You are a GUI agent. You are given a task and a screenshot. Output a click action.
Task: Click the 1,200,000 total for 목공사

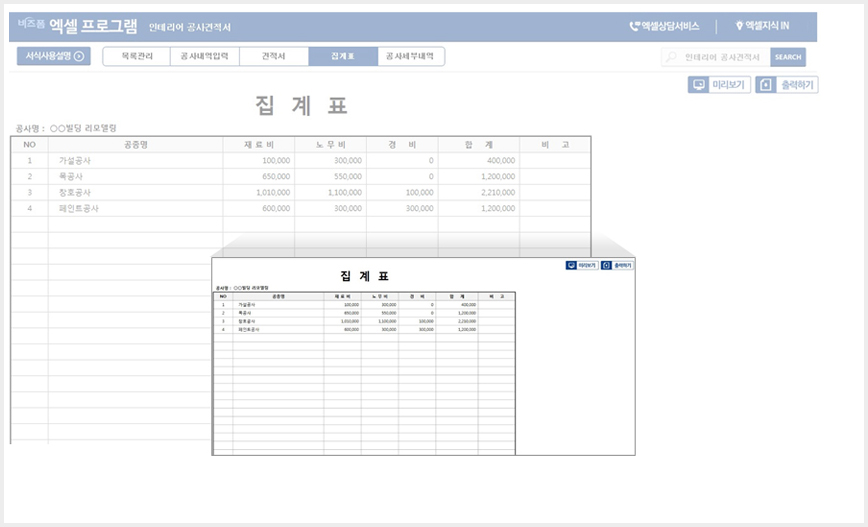point(479,177)
